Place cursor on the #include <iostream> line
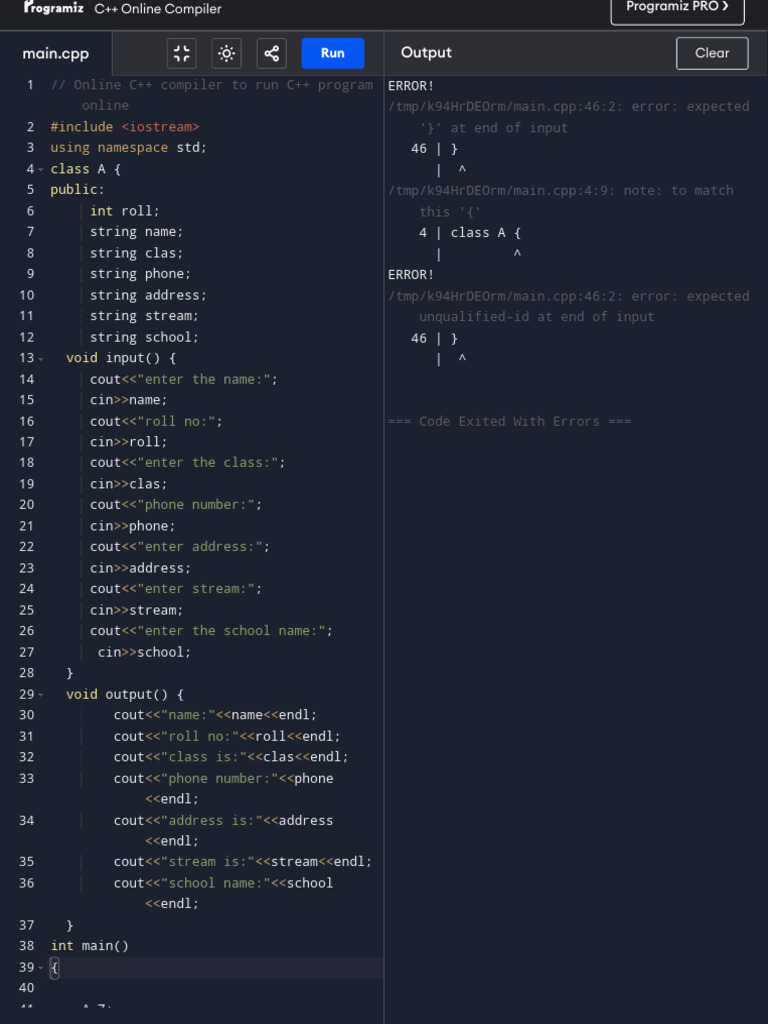Image resolution: width=768 pixels, height=1024 pixels. [x=125, y=127]
